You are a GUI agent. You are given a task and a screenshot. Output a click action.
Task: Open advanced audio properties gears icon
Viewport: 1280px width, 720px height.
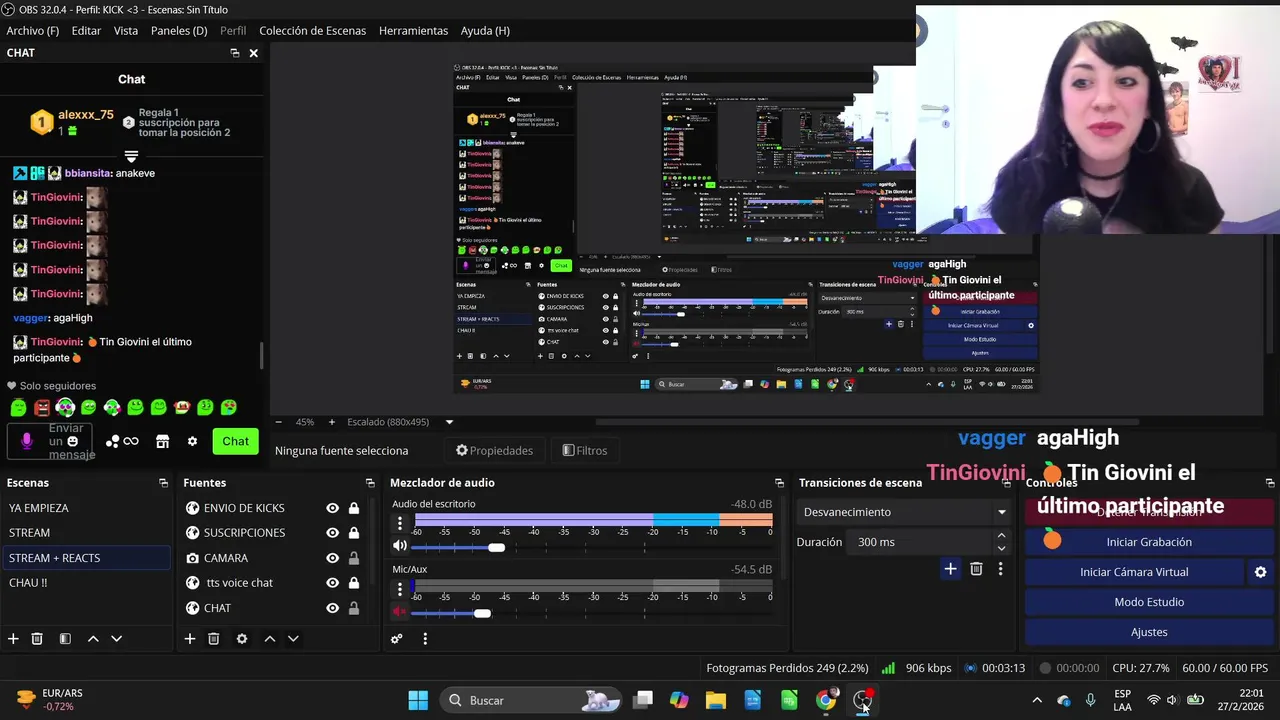pyautogui.click(x=397, y=639)
